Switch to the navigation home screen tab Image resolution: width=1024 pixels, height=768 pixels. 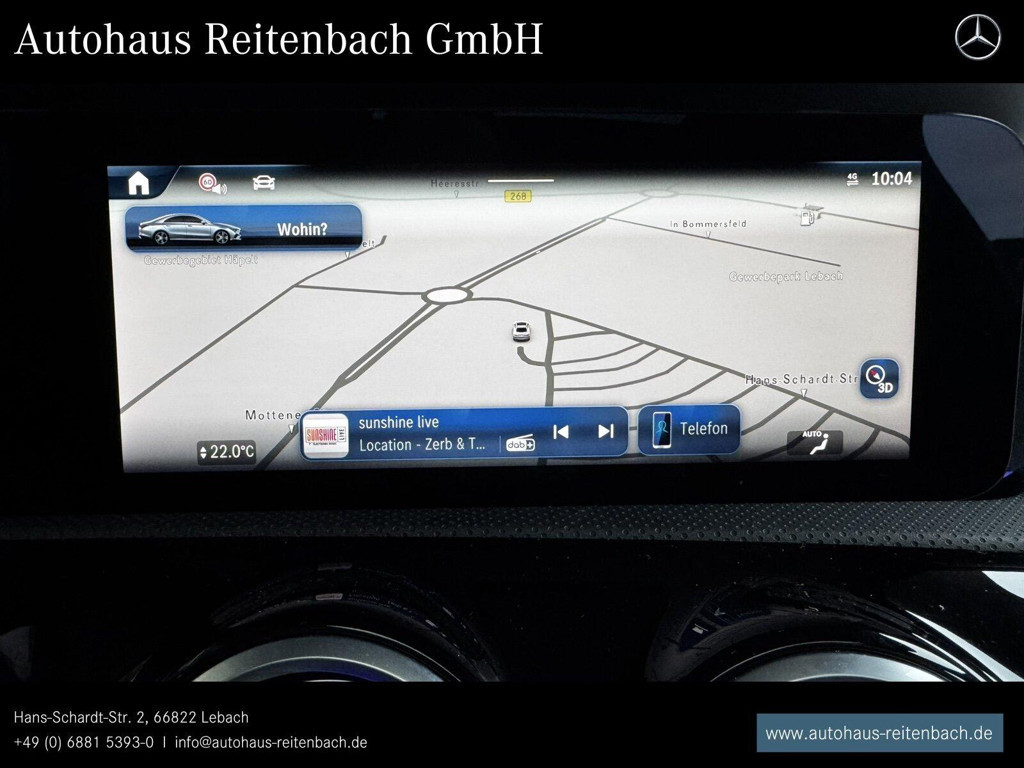139,182
